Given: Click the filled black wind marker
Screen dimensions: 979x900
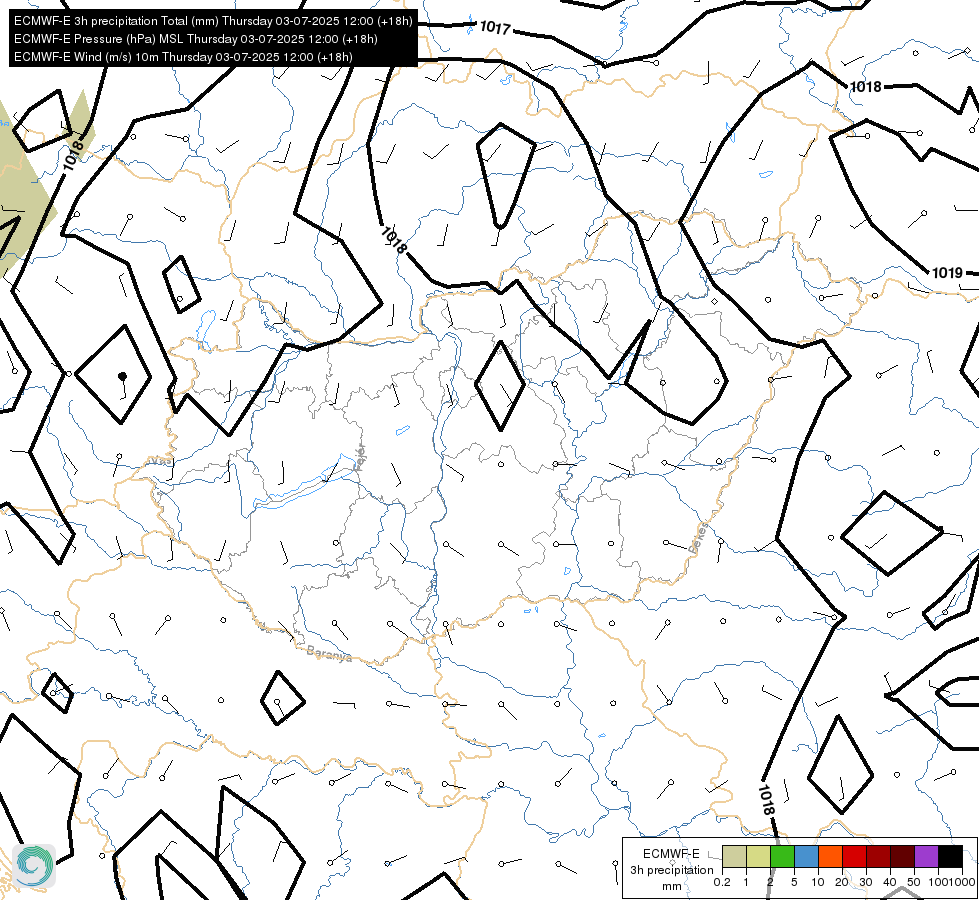Looking at the screenshot, I should (x=122, y=376).
